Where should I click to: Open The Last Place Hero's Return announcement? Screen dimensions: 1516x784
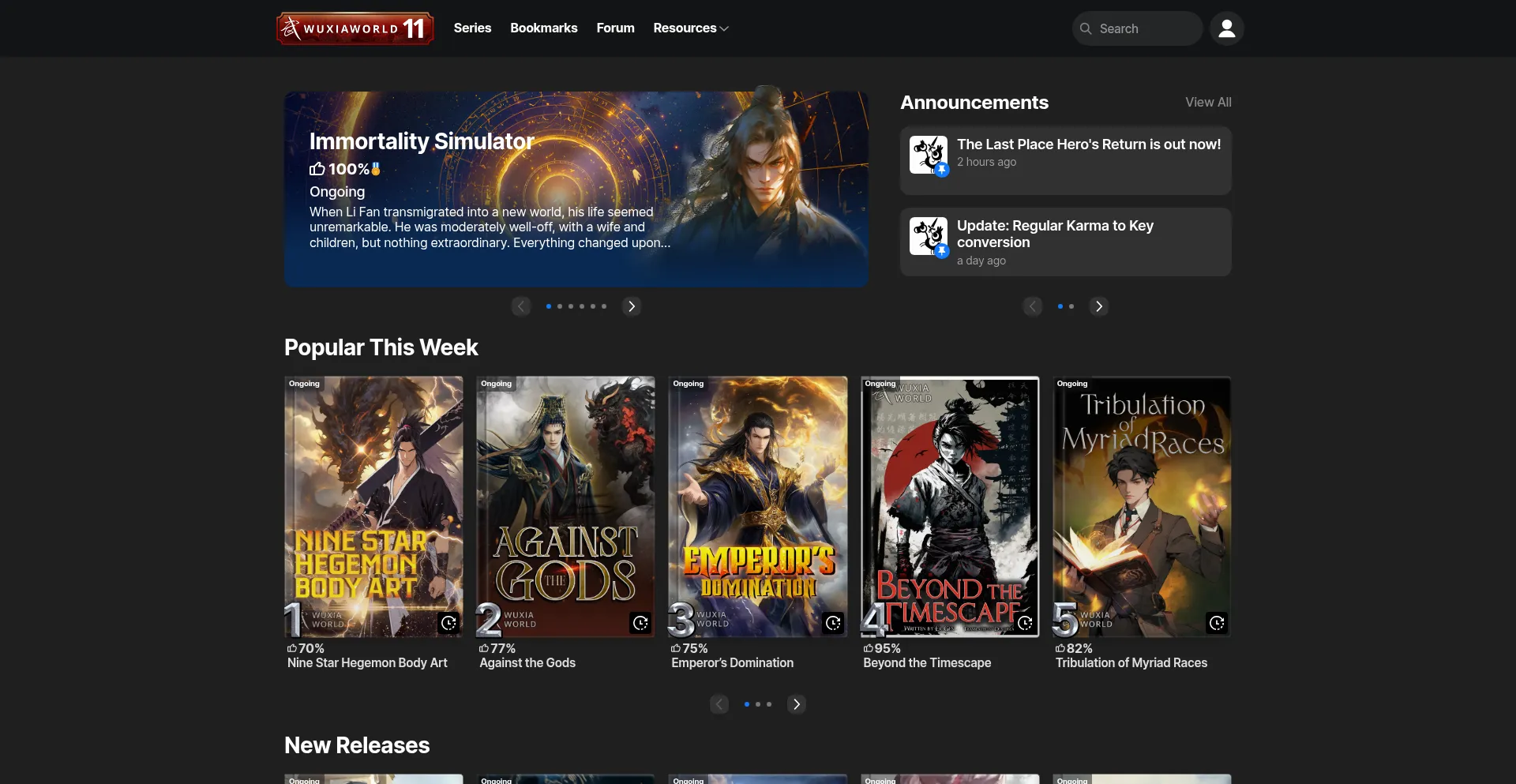click(1088, 144)
